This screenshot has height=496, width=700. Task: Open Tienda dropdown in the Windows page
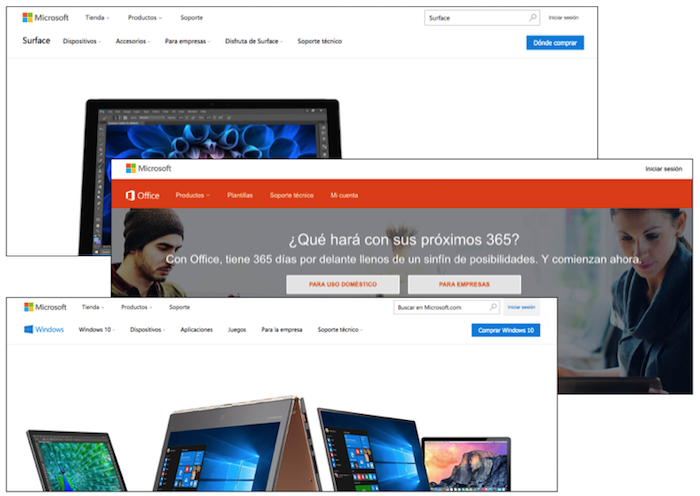(93, 307)
